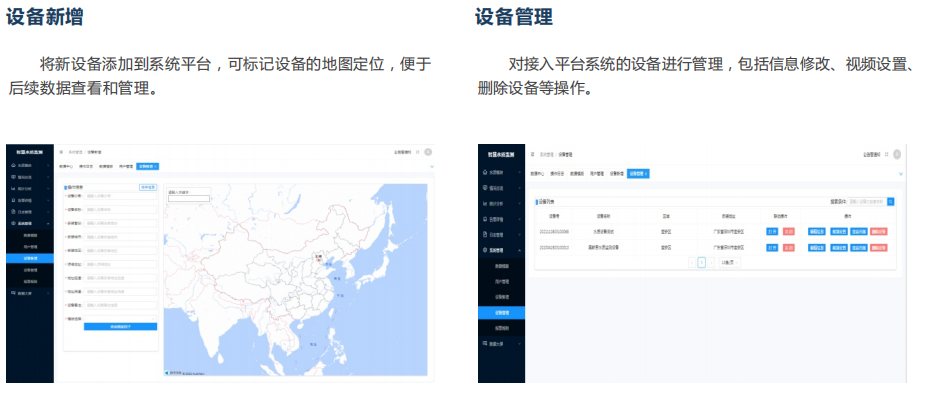
Task: Expand tab bar chevron at right of 设备管理 screenshot
Action: (x=901, y=174)
